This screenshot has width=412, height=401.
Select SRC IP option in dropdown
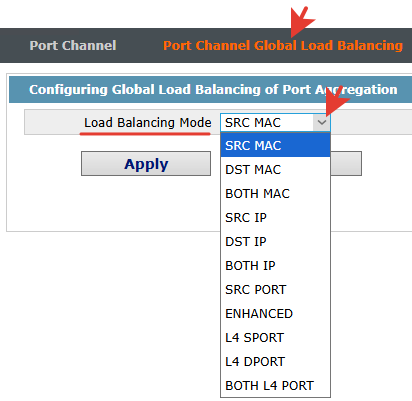click(275, 217)
